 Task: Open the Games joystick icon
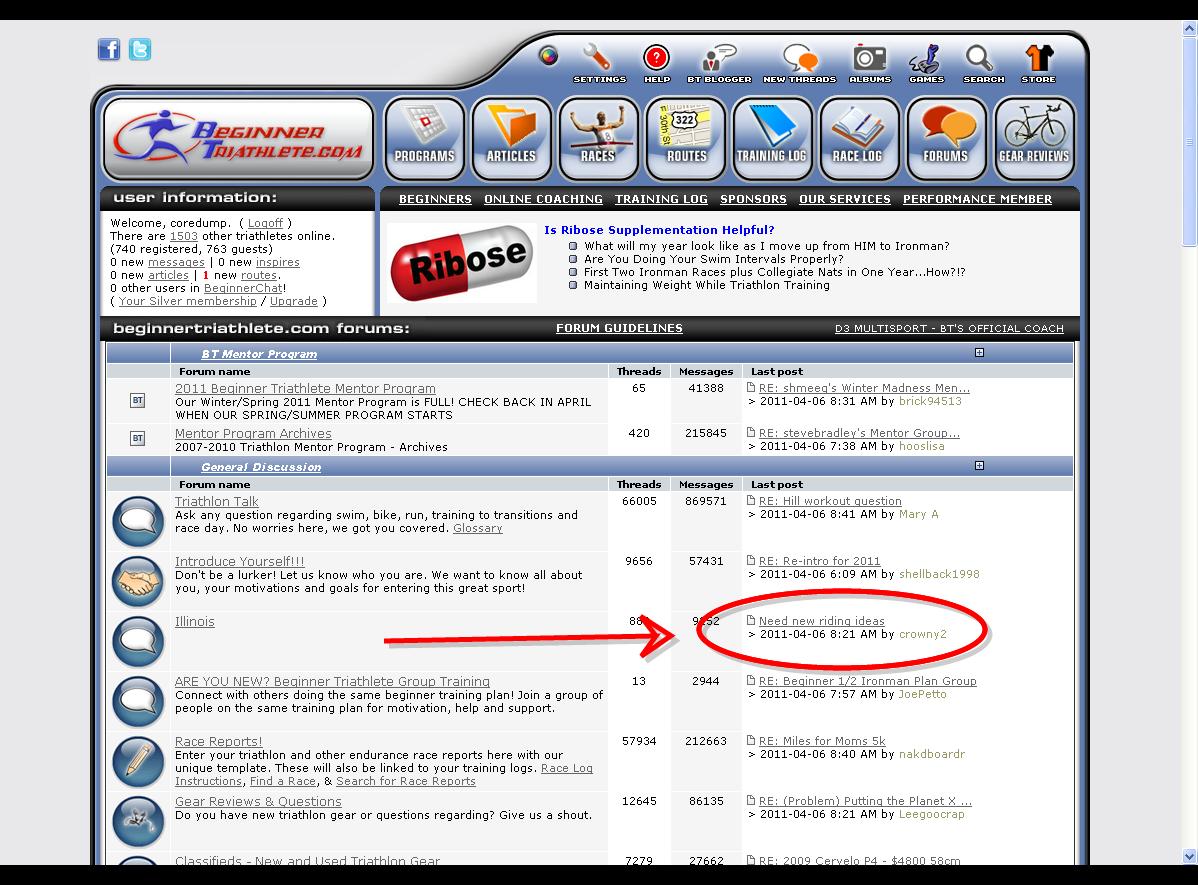coord(925,59)
